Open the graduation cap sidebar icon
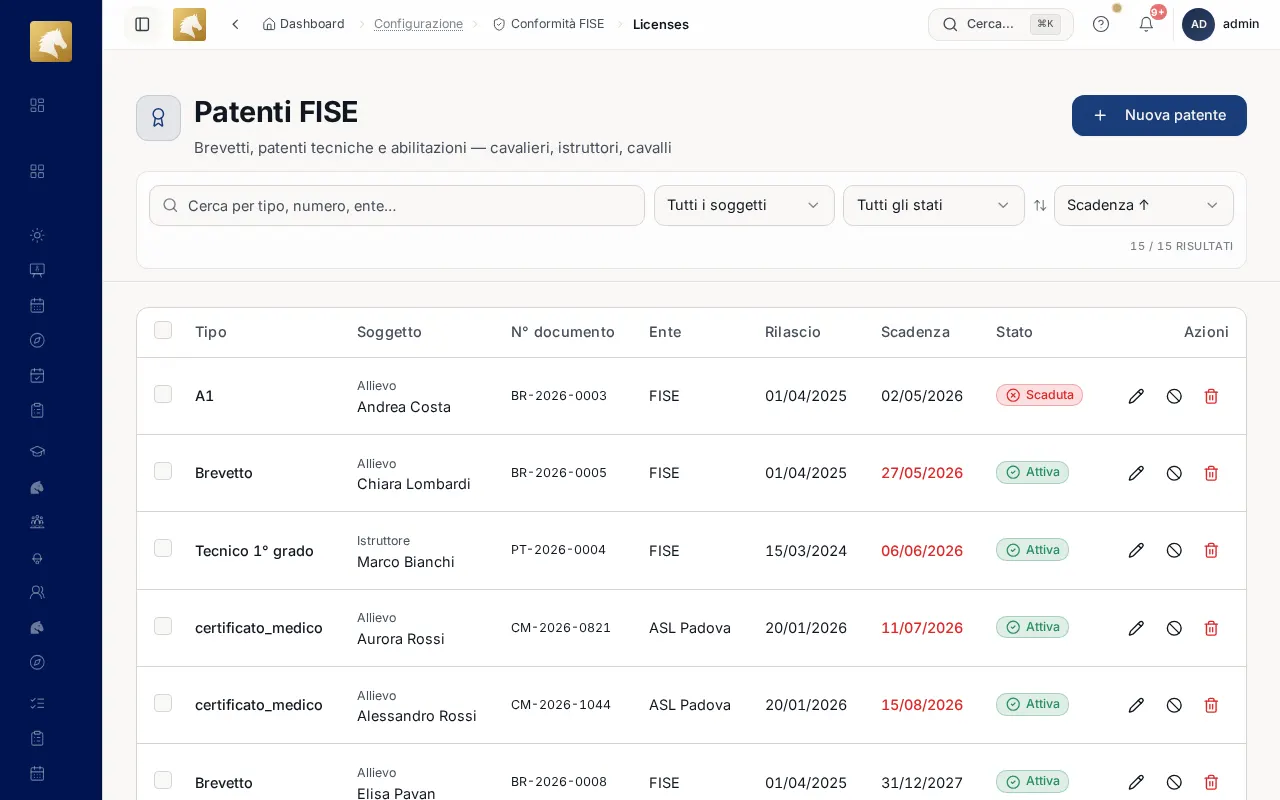Screen dimensions: 1280x800 tap(37, 451)
